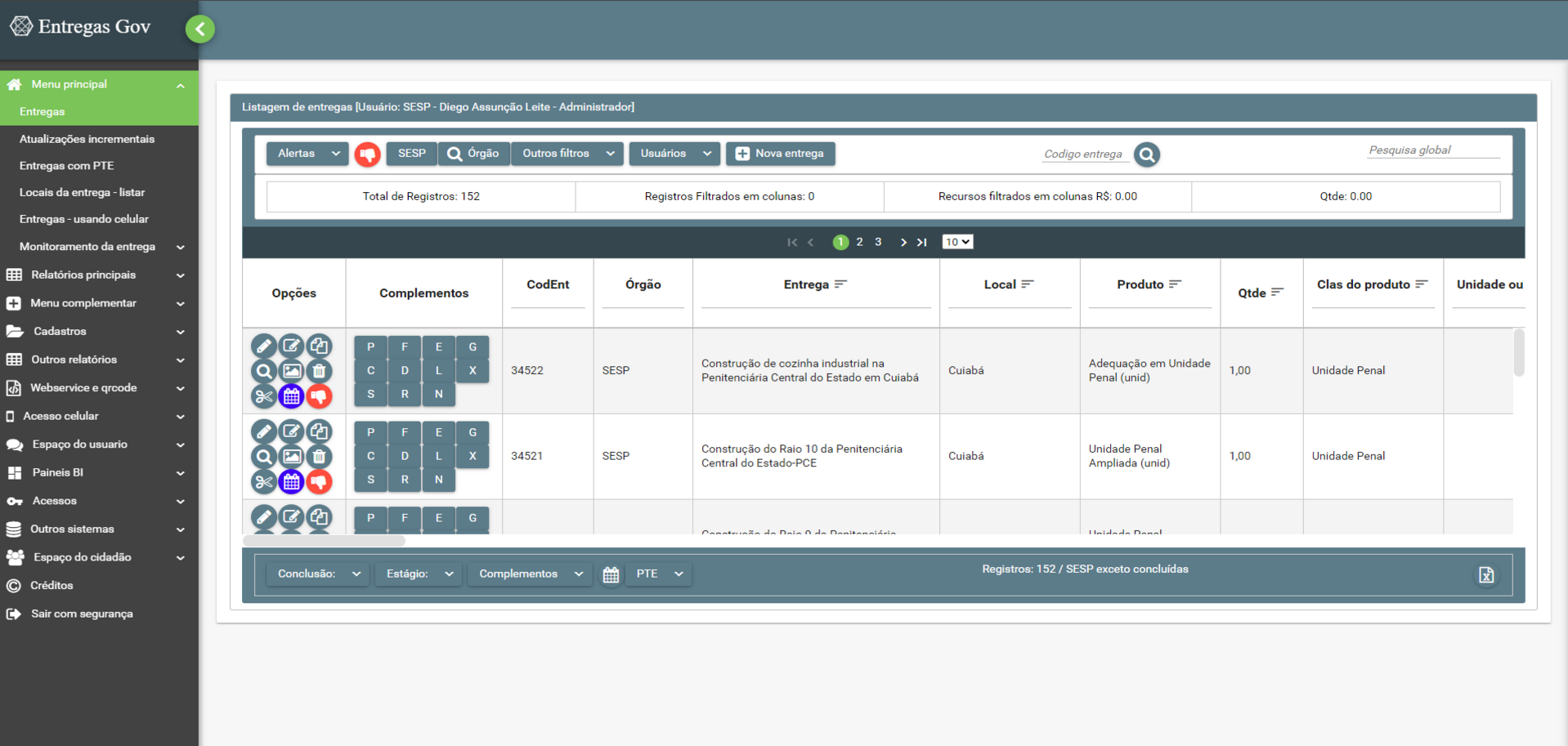
Task: Open Entregas com PTE in the sidebar
Action: tap(66, 166)
